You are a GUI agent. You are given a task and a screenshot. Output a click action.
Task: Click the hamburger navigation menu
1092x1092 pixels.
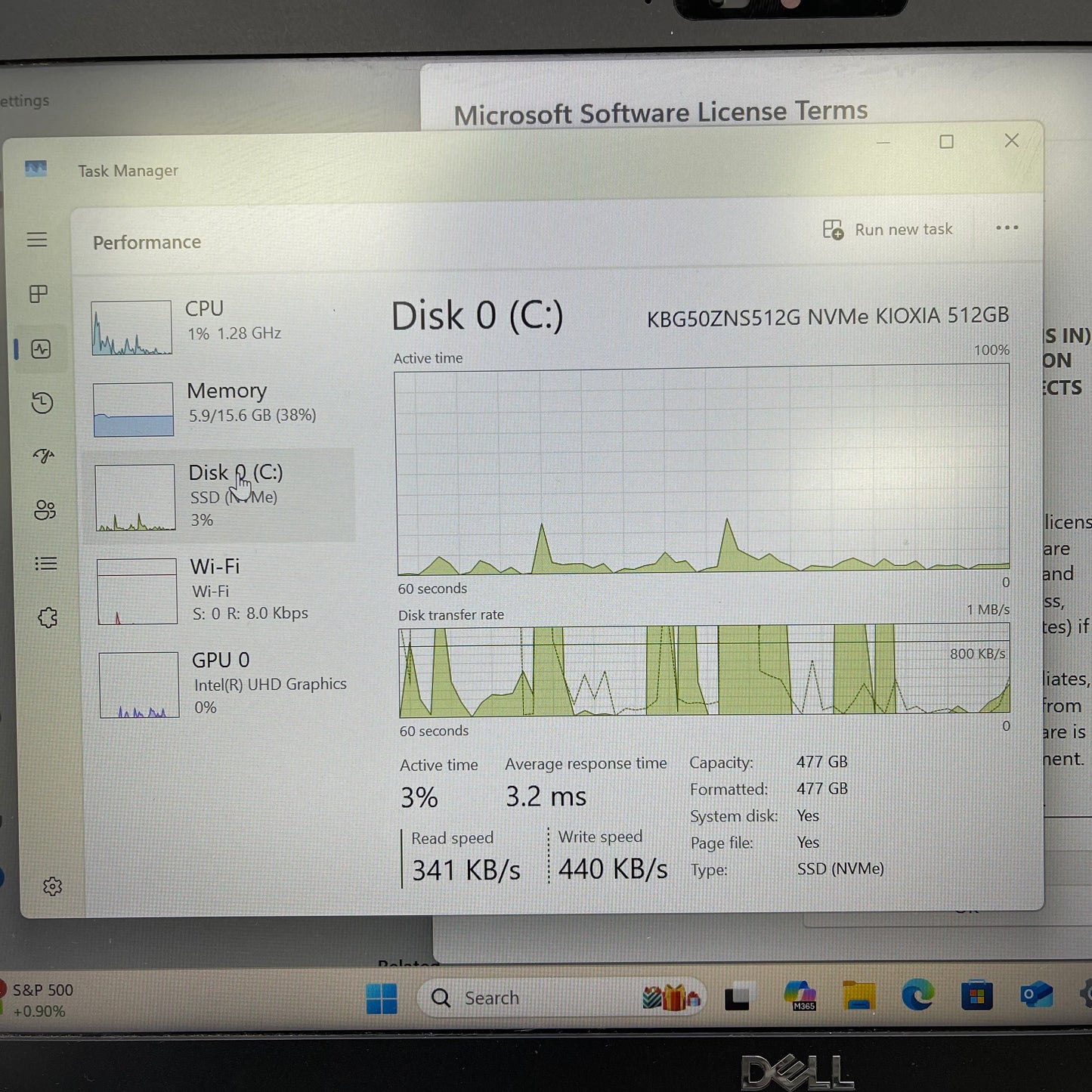(x=36, y=239)
